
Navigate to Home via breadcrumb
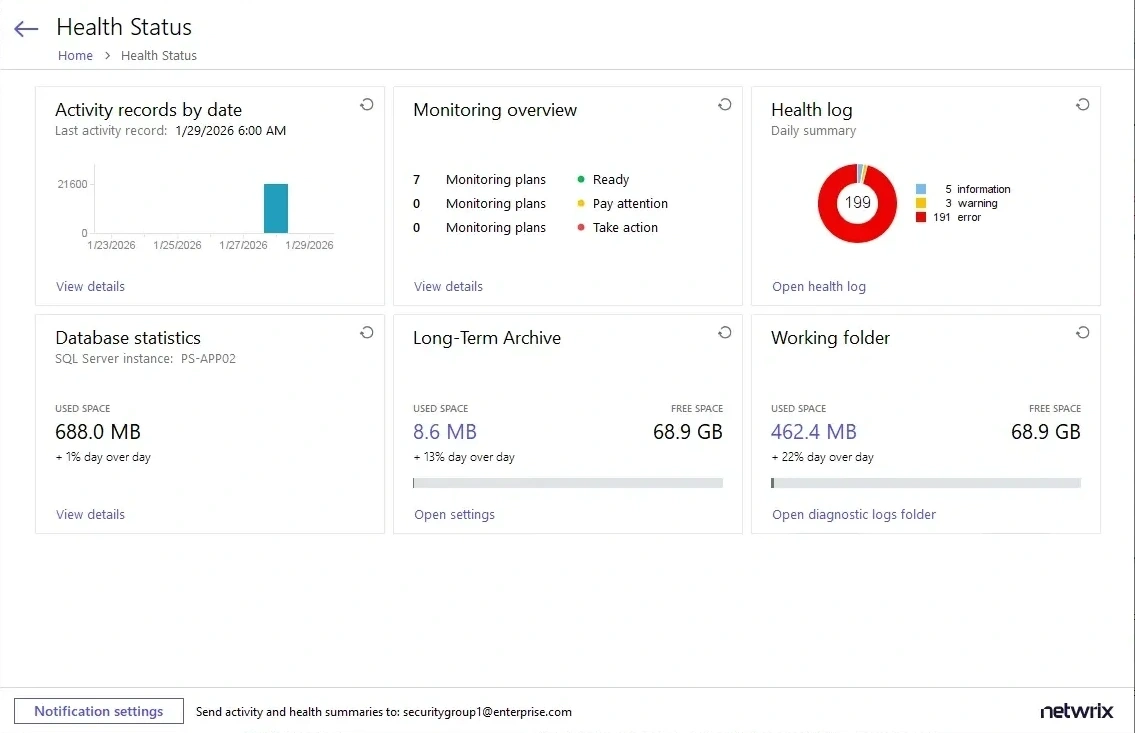click(75, 55)
